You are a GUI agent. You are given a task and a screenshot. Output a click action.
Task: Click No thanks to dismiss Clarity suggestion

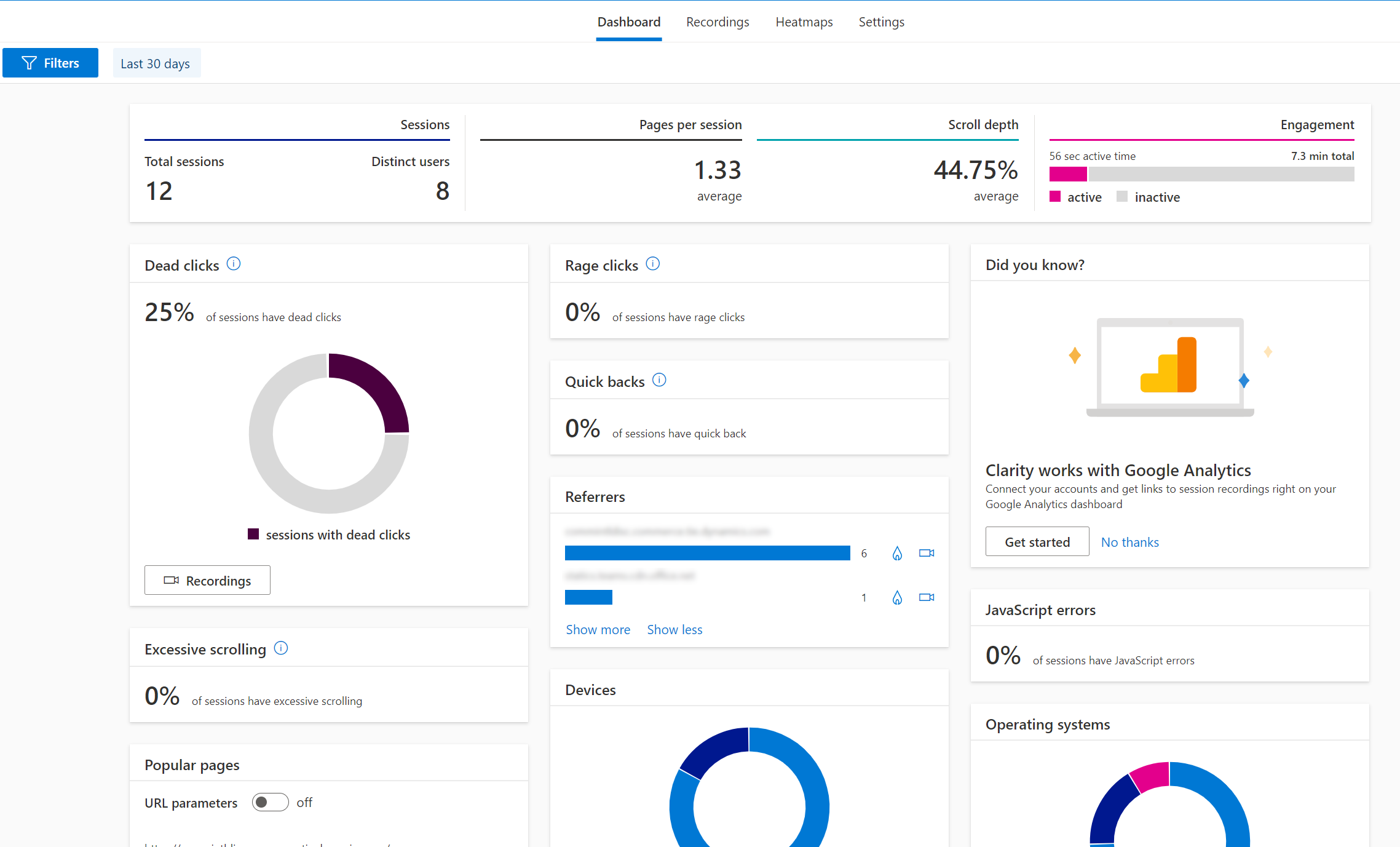(x=1129, y=541)
